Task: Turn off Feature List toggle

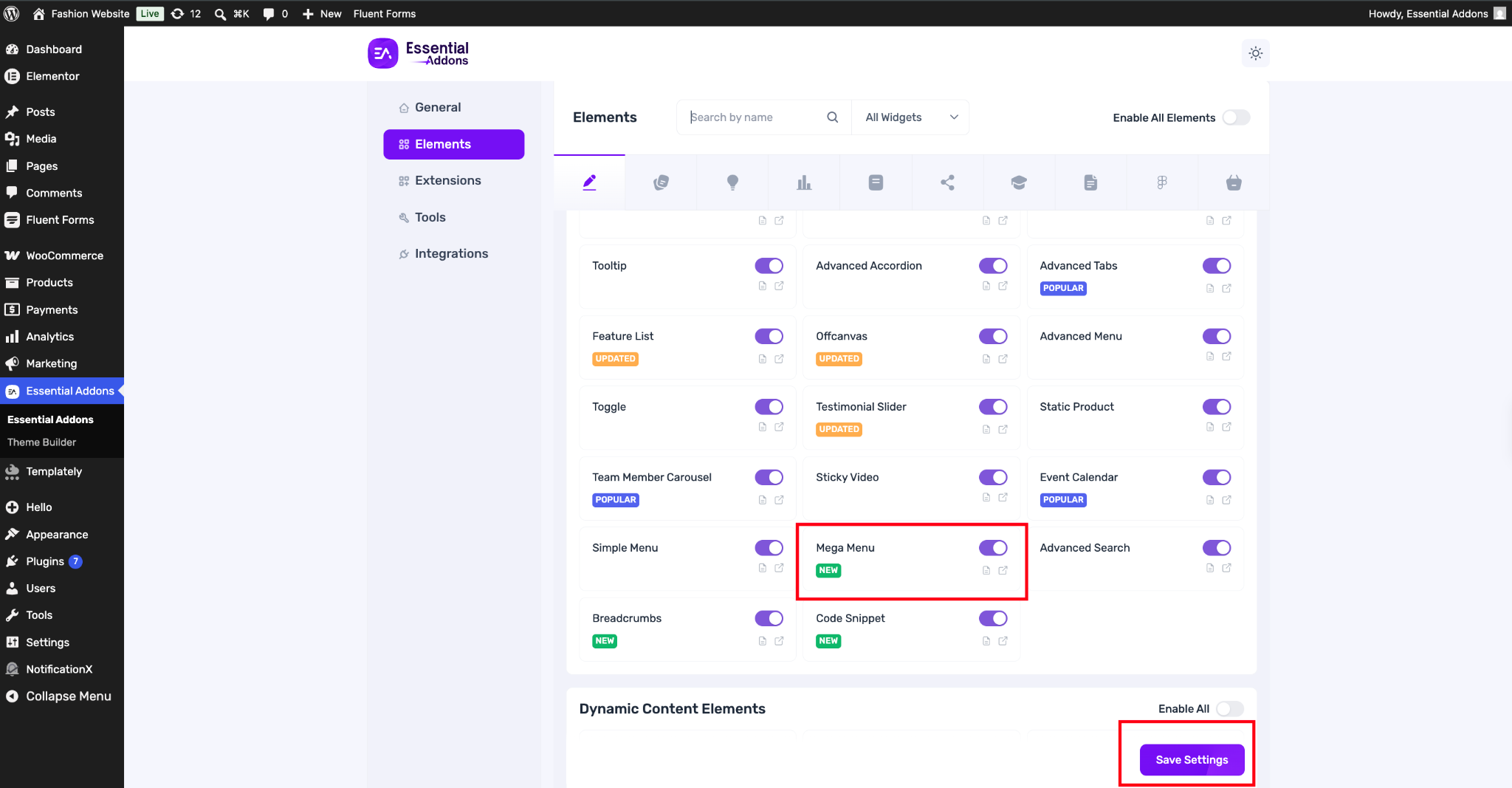Action: coord(769,336)
